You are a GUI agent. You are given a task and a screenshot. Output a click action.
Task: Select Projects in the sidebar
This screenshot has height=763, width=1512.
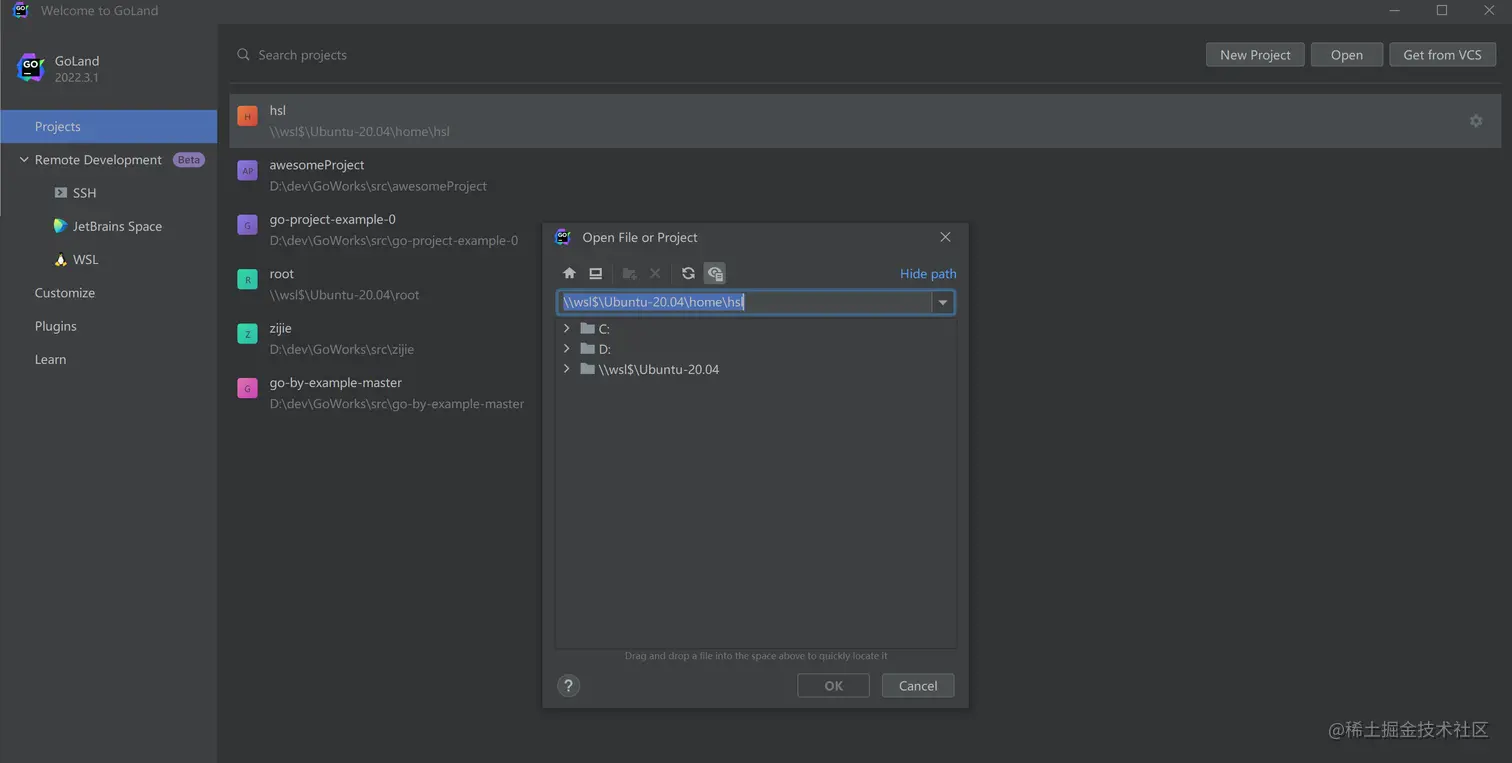click(x=109, y=127)
